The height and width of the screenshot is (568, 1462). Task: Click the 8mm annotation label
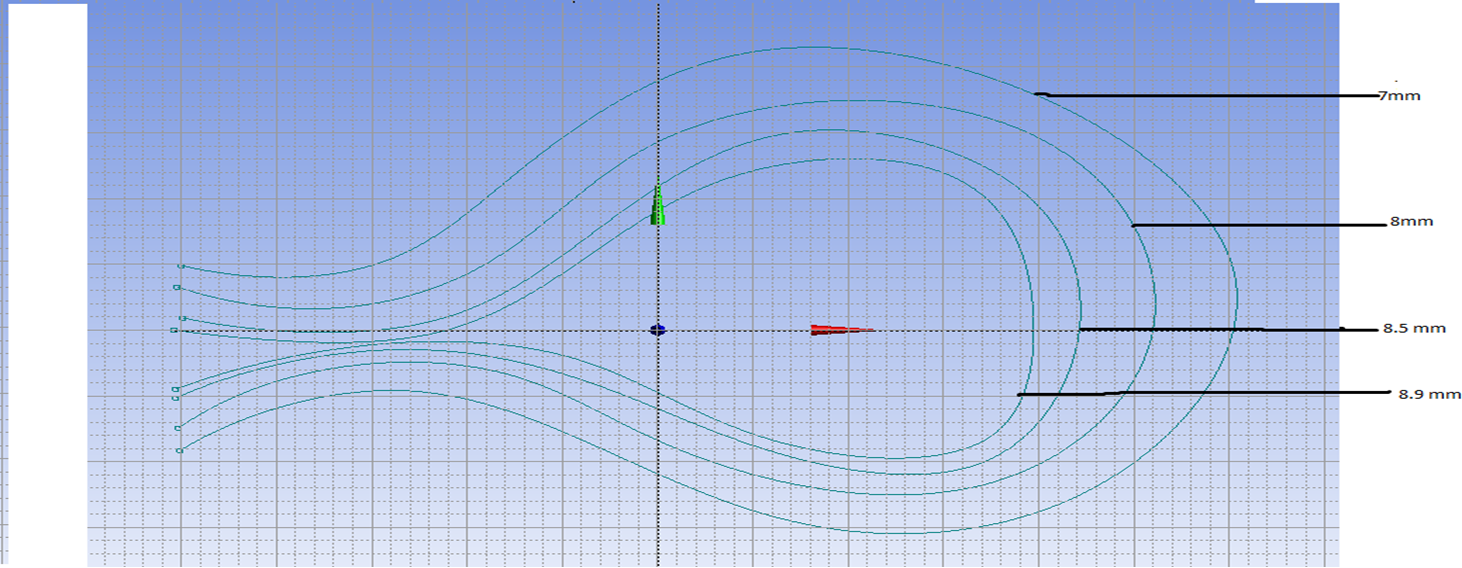(x=1411, y=221)
